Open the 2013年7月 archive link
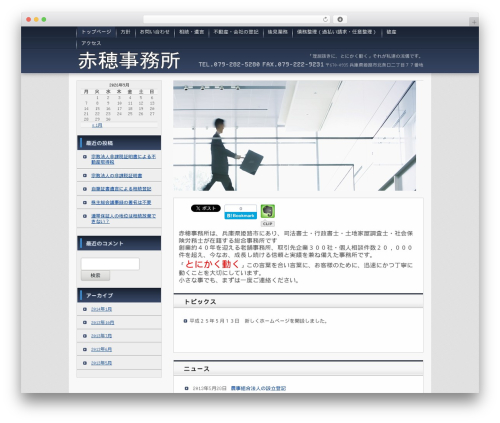 (101, 336)
